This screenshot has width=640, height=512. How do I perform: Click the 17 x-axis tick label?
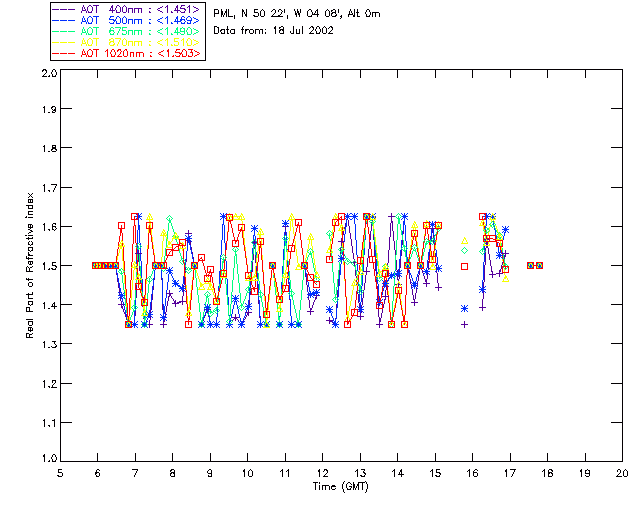click(510, 473)
